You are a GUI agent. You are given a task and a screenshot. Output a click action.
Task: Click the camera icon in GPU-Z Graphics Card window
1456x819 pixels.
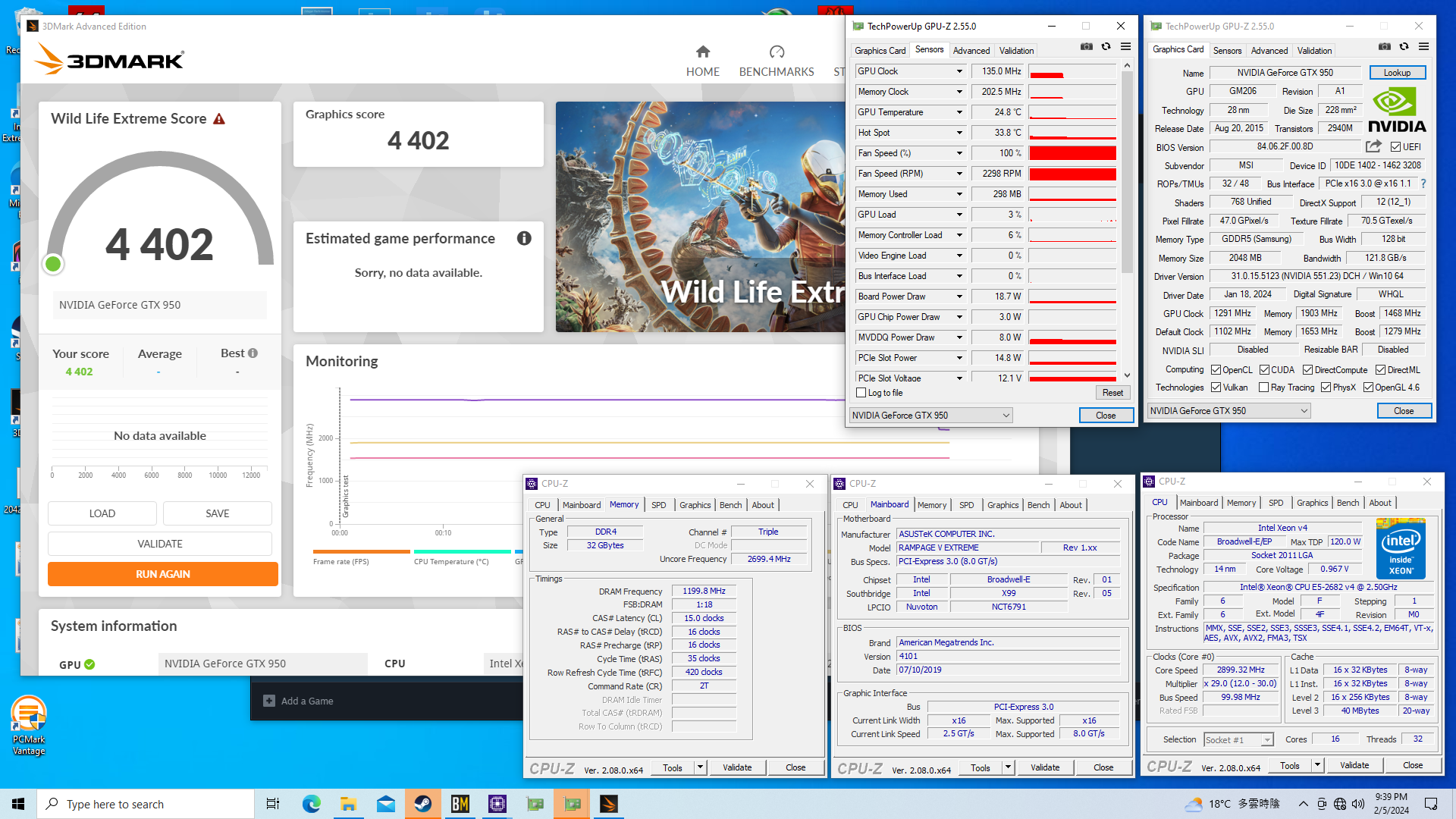(1385, 47)
